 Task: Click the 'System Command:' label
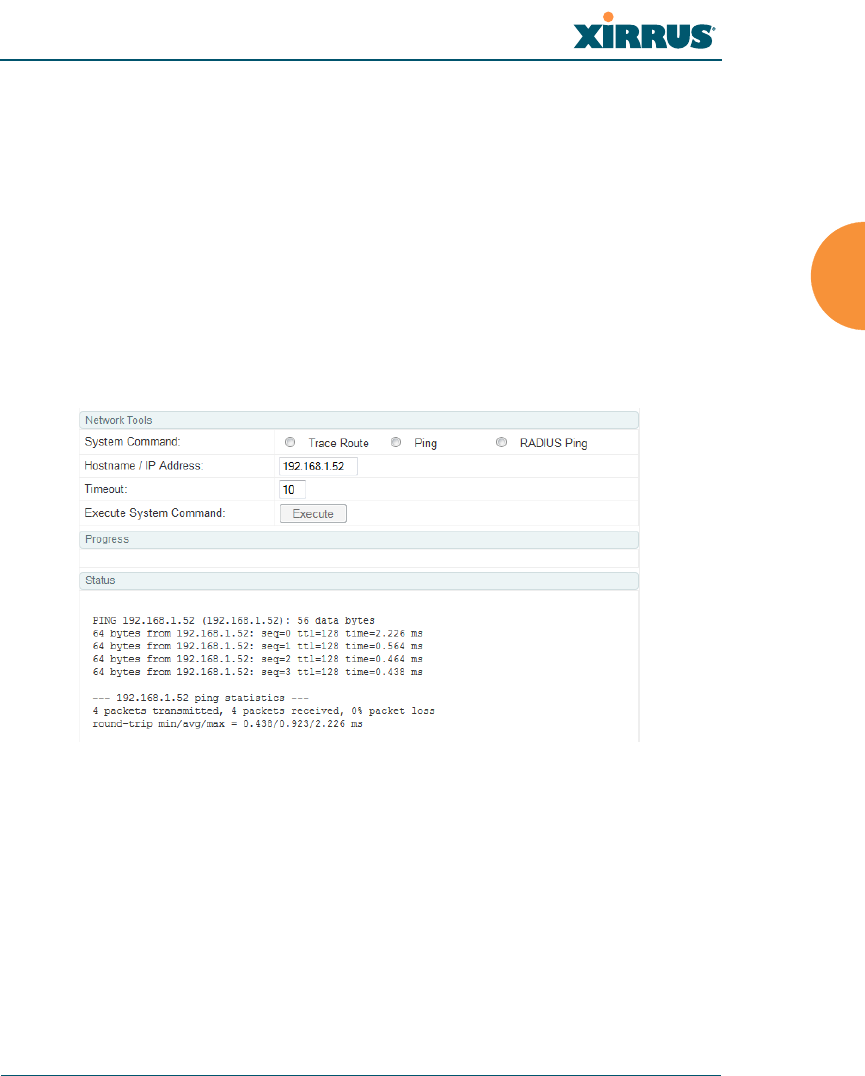pyautogui.click(x=132, y=442)
